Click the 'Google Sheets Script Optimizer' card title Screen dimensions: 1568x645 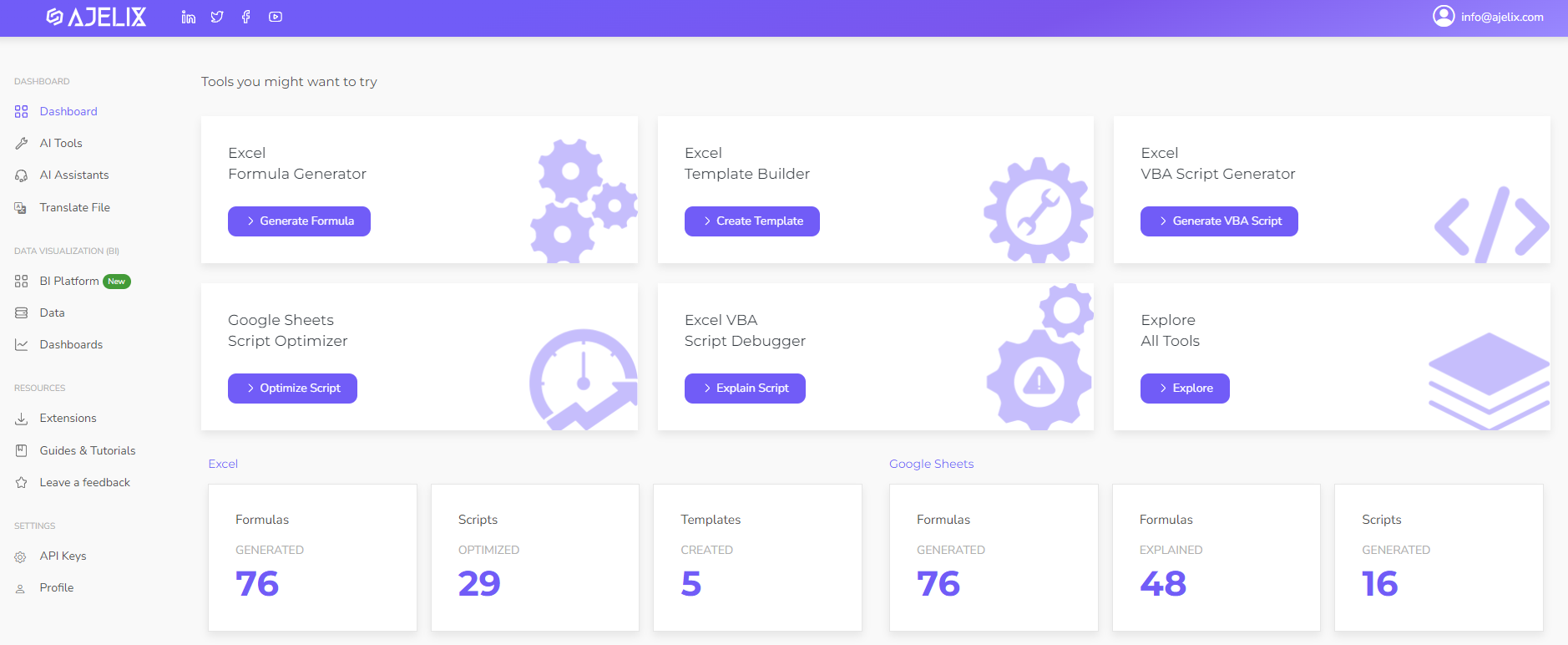pyautogui.click(x=288, y=331)
